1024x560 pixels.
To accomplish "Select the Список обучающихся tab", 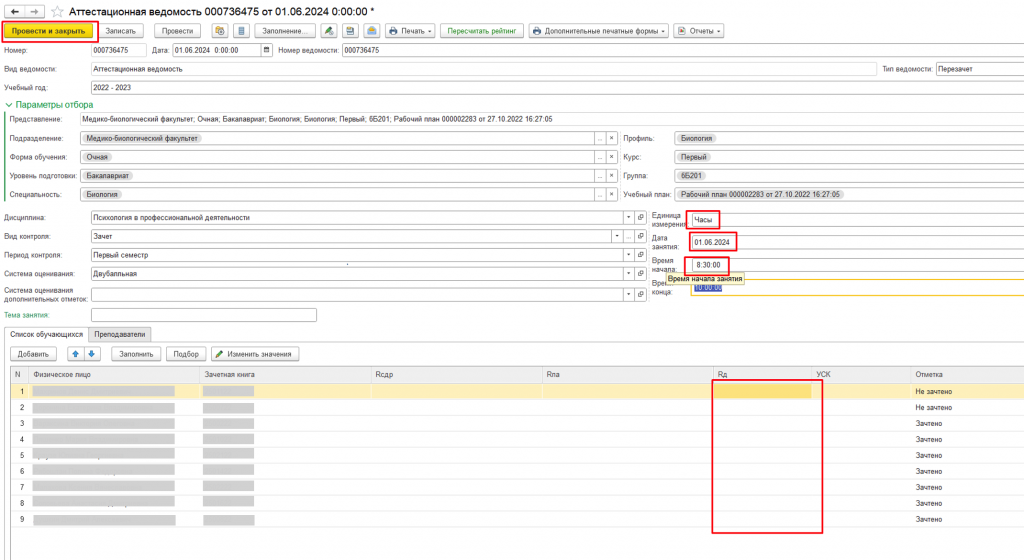I will pos(45,334).
